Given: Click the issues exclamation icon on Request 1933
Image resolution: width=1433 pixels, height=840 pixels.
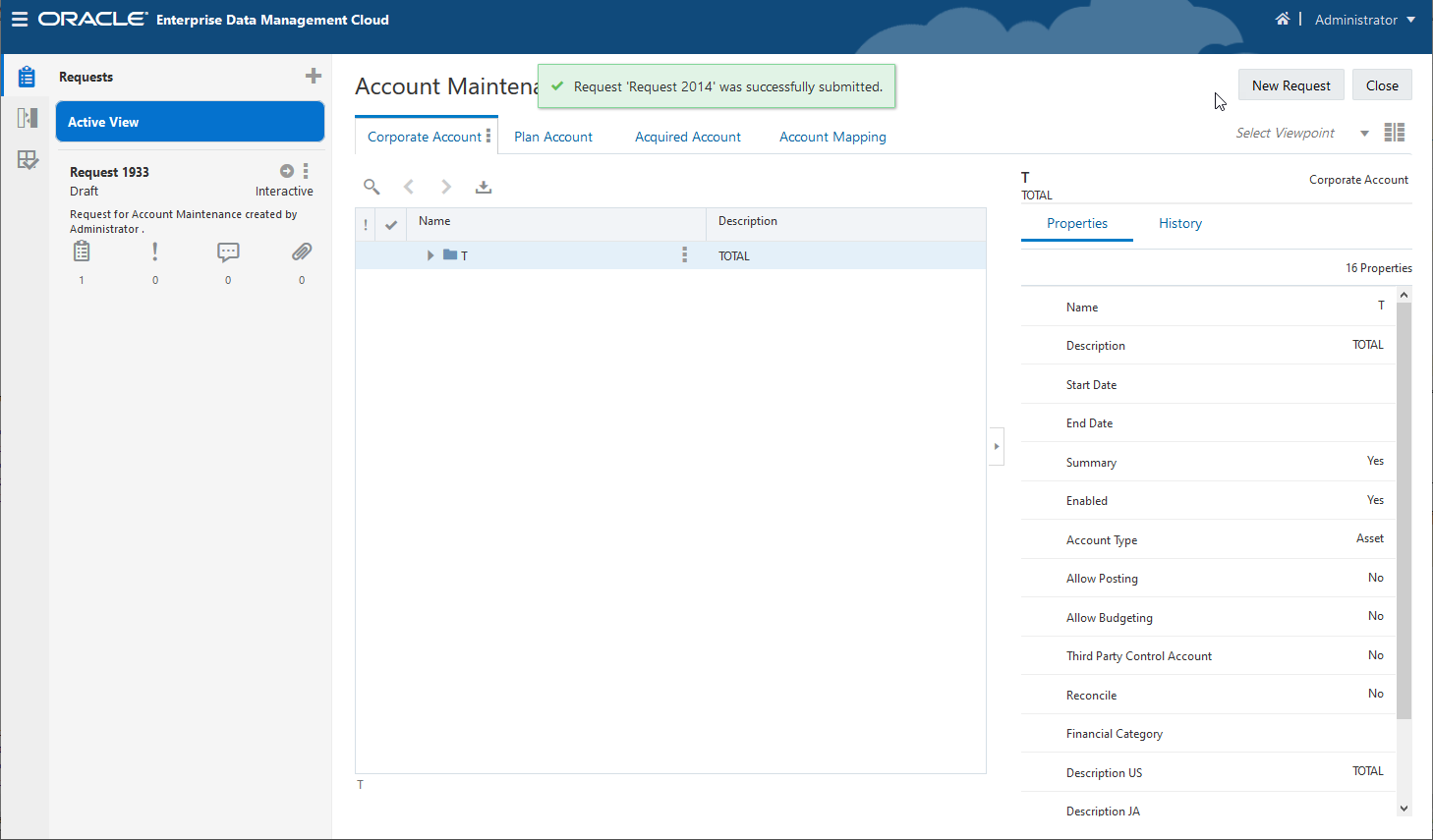Looking at the screenshot, I should click(154, 252).
